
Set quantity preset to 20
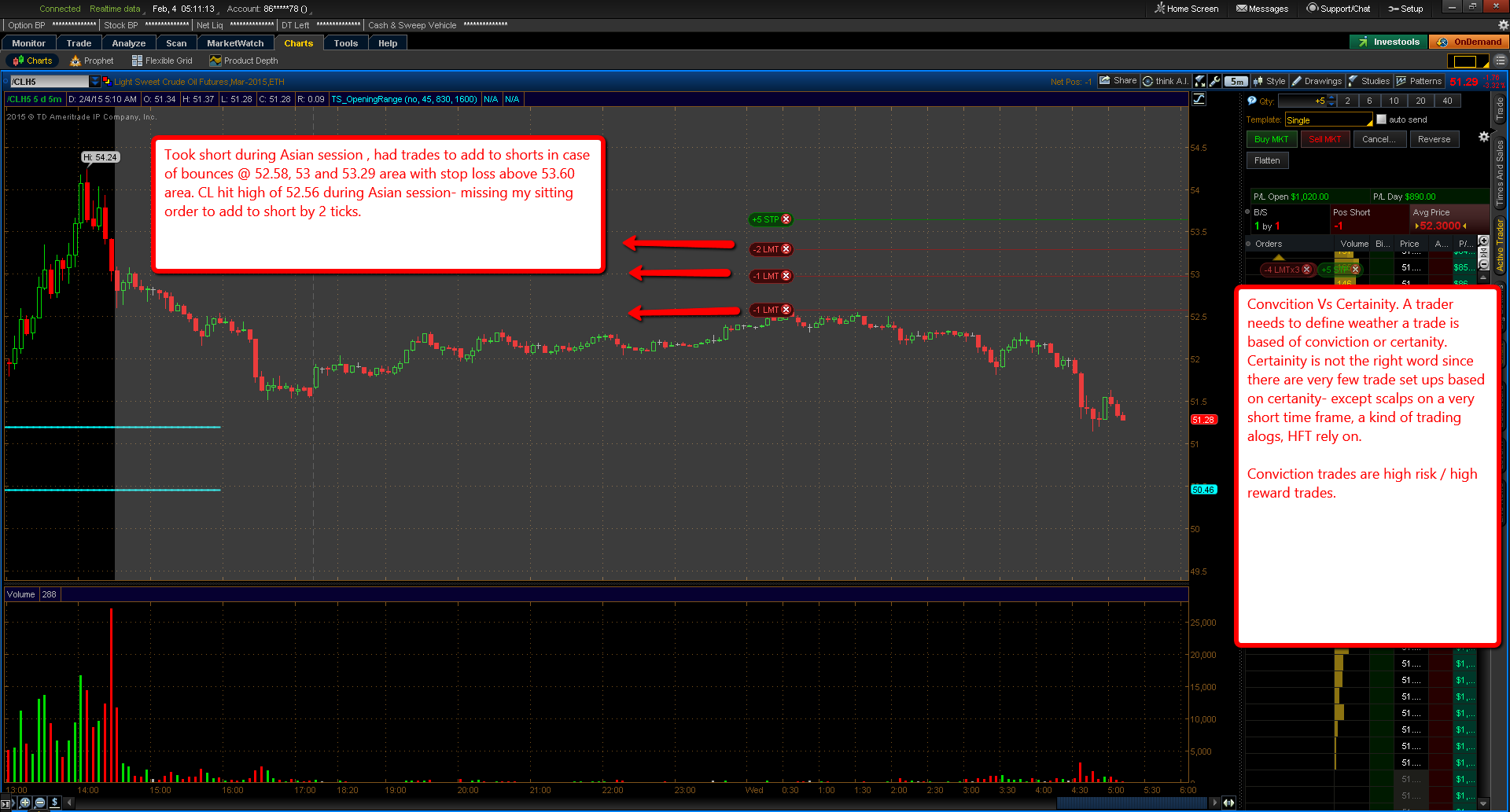[1420, 101]
